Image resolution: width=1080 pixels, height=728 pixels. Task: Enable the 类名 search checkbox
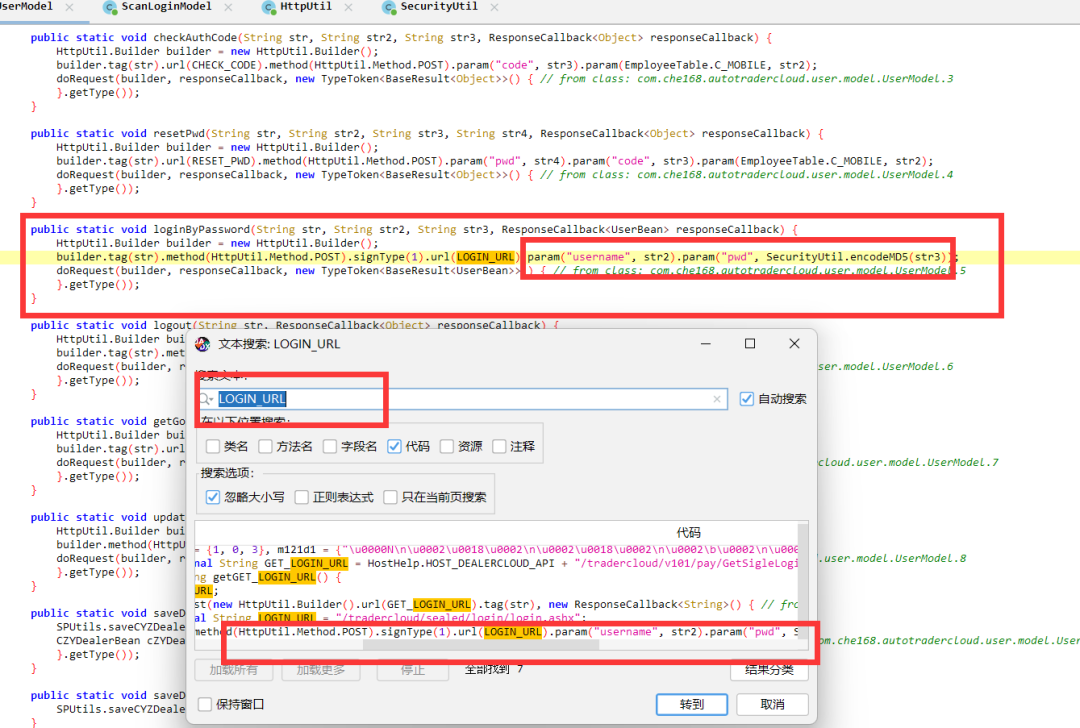(212, 446)
